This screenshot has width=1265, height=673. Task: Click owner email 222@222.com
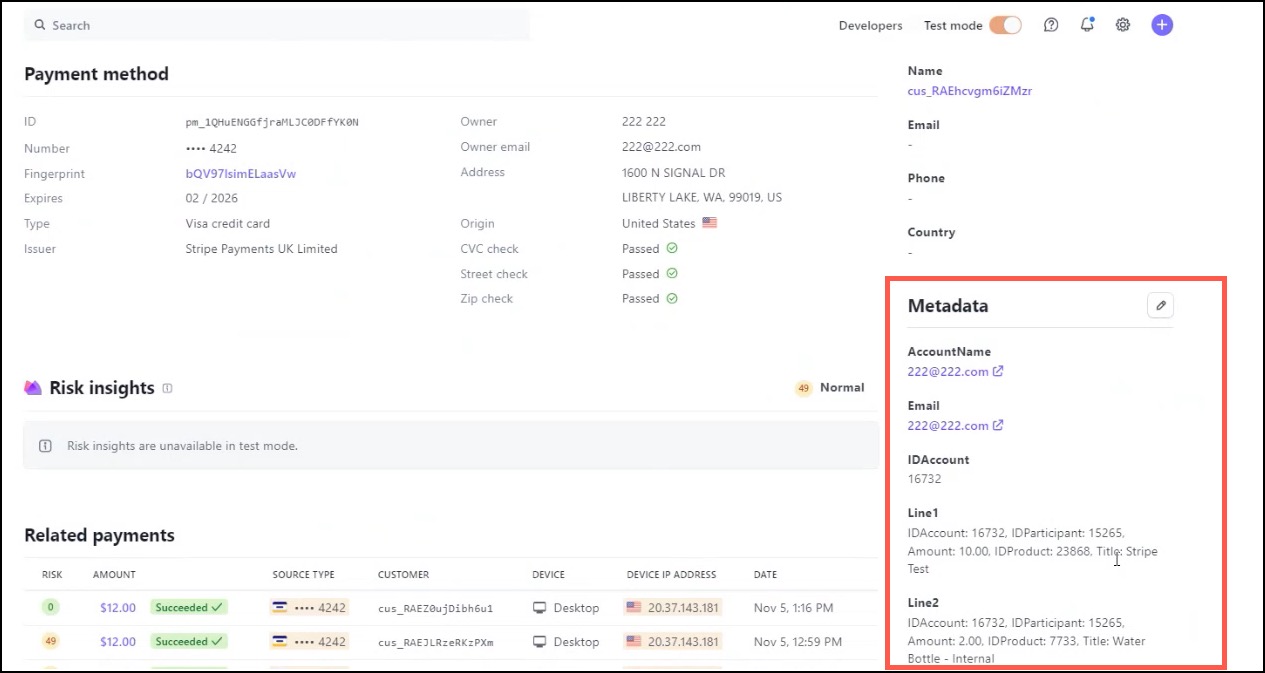click(661, 147)
